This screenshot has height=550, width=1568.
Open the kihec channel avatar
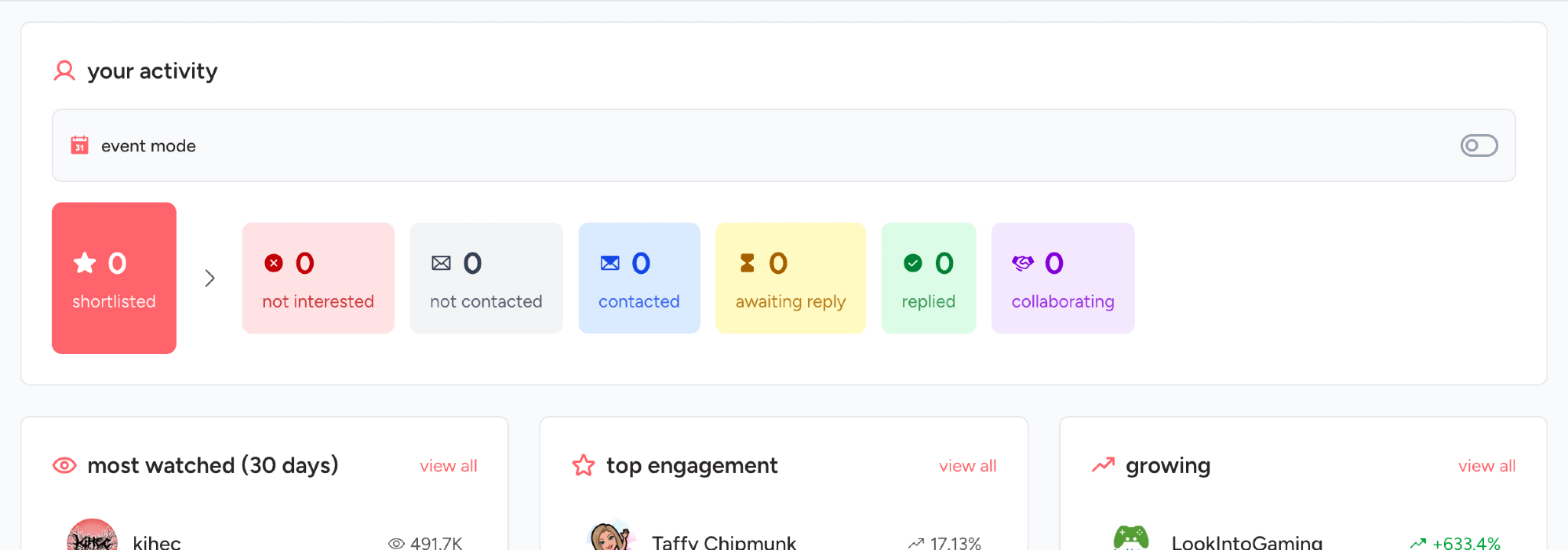click(x=93, y=537)
